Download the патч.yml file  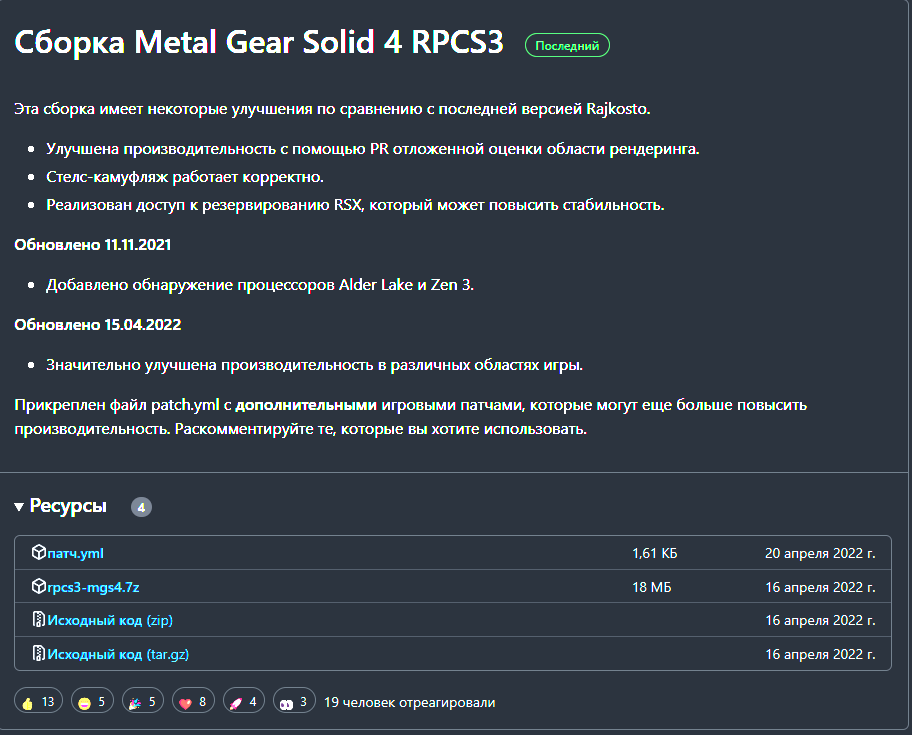(x=76, y=553)
